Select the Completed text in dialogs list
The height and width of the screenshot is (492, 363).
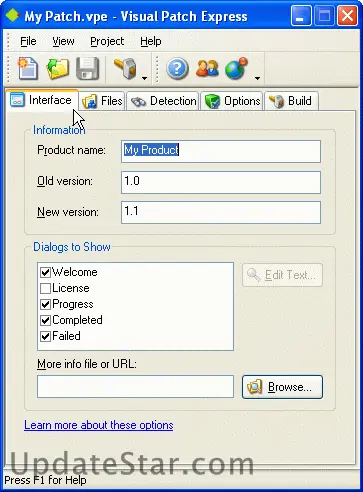(78, 320)
